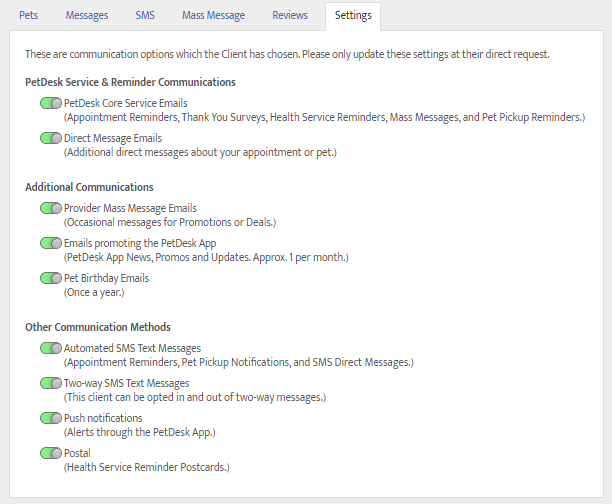
Task: Disable the Direct Message Emails switch
Action: point(51,138)
